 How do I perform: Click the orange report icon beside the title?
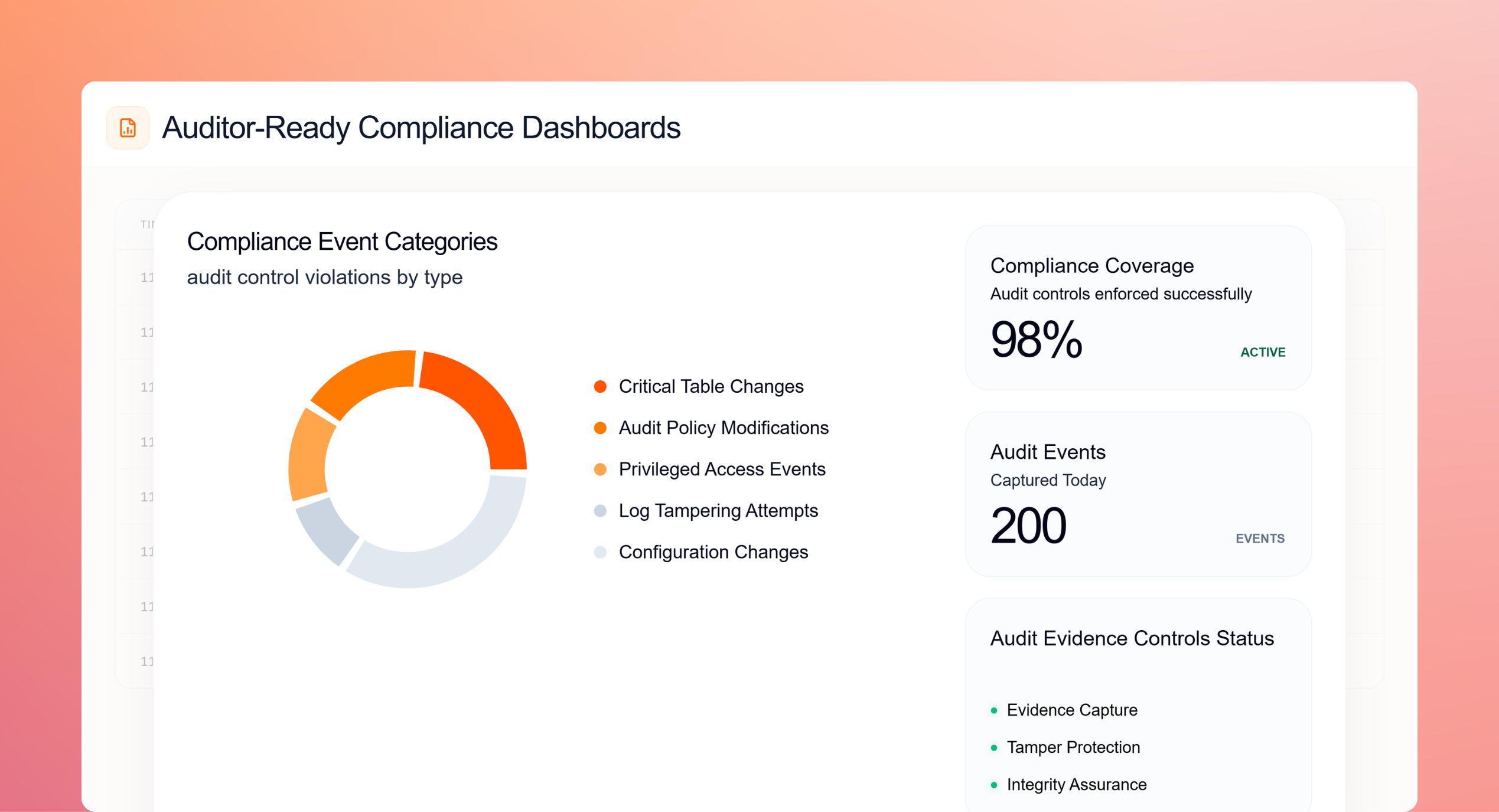[x=128, y=128]
